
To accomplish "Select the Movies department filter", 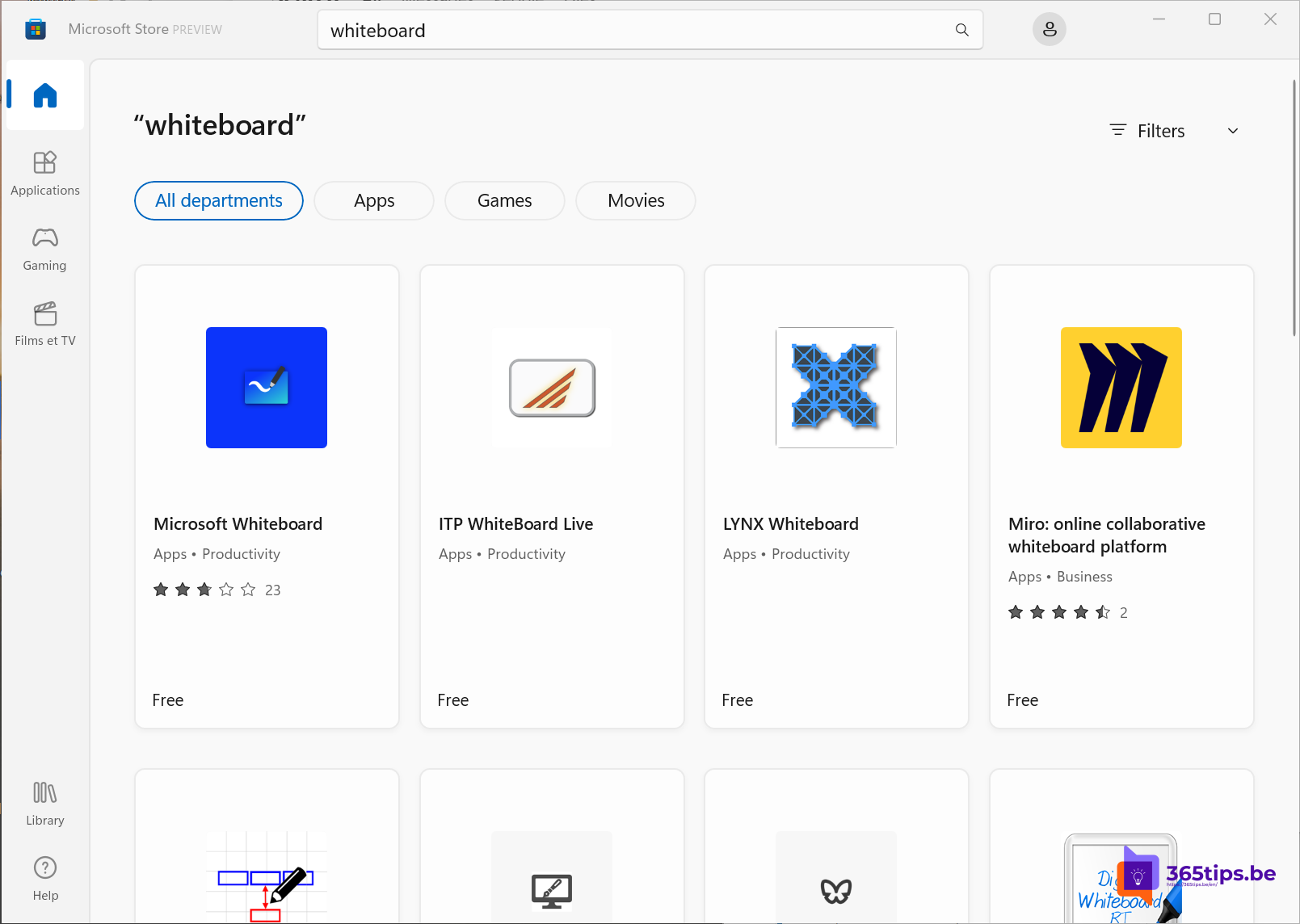I will 635,200.
